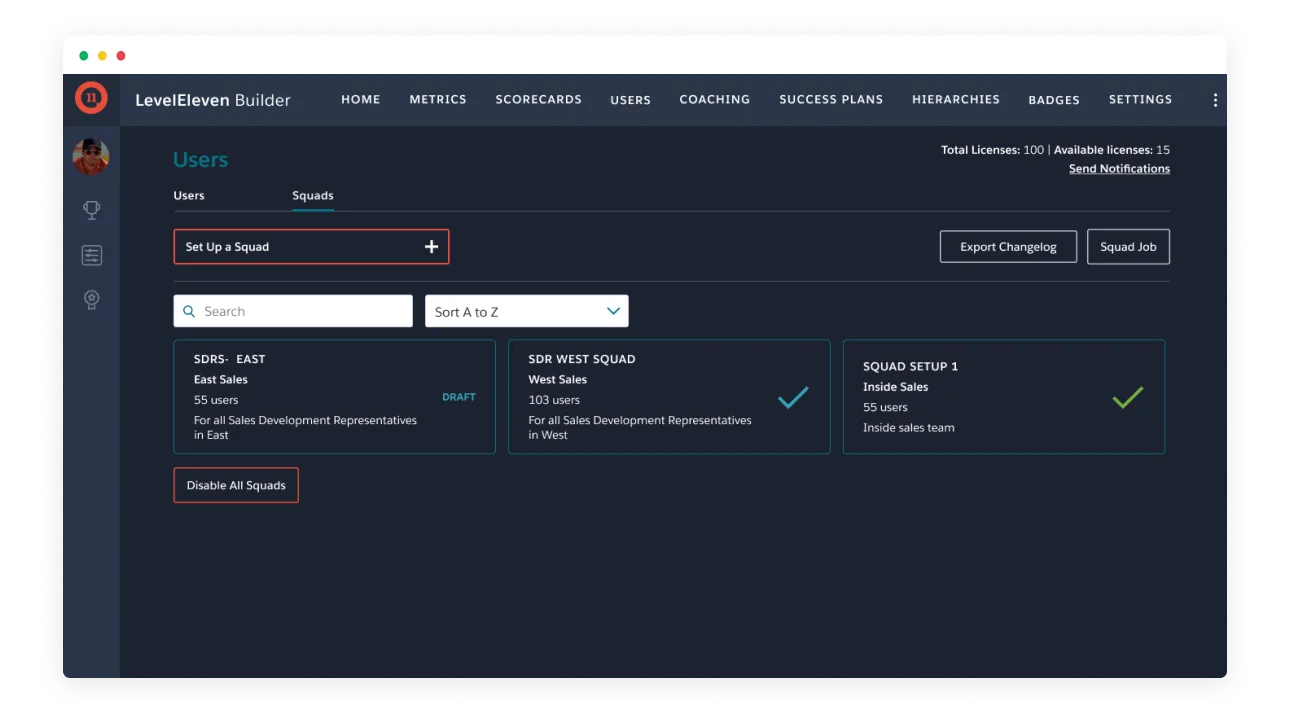Open USERS in the top navigation
1290x713 pixels.
click(x=630, y=100)
